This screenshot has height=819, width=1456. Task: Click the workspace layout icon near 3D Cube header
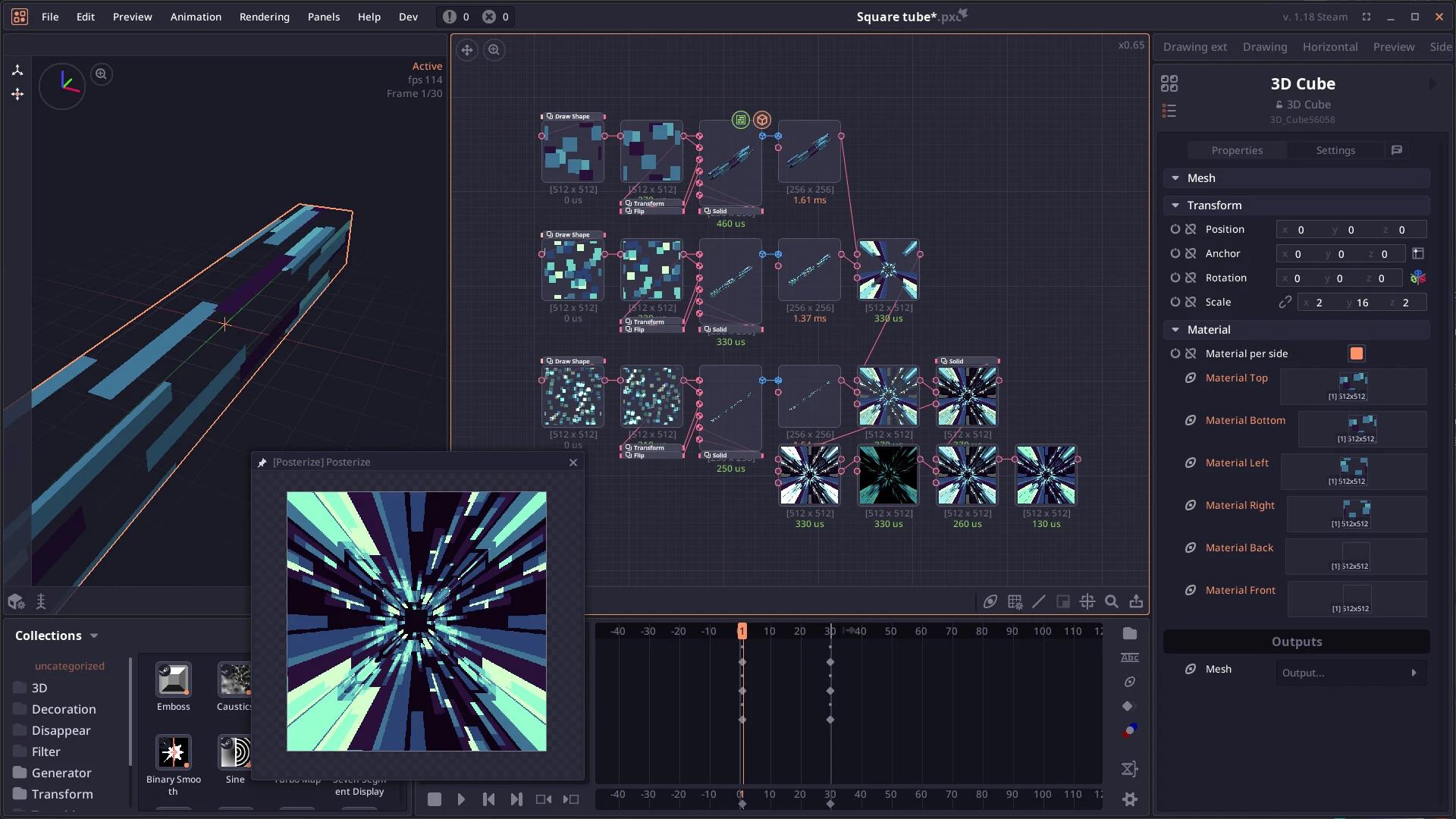click(1170, 83)
